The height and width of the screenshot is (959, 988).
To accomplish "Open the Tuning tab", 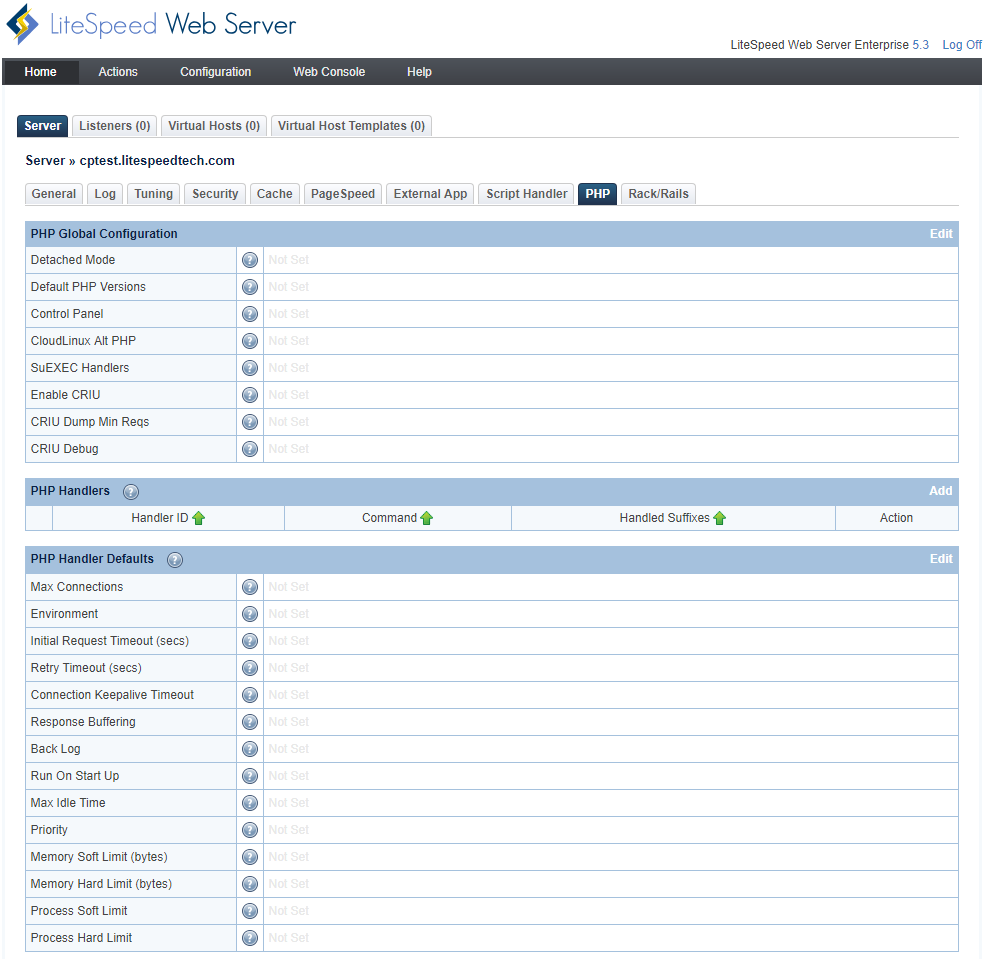I will coord(154,194).
